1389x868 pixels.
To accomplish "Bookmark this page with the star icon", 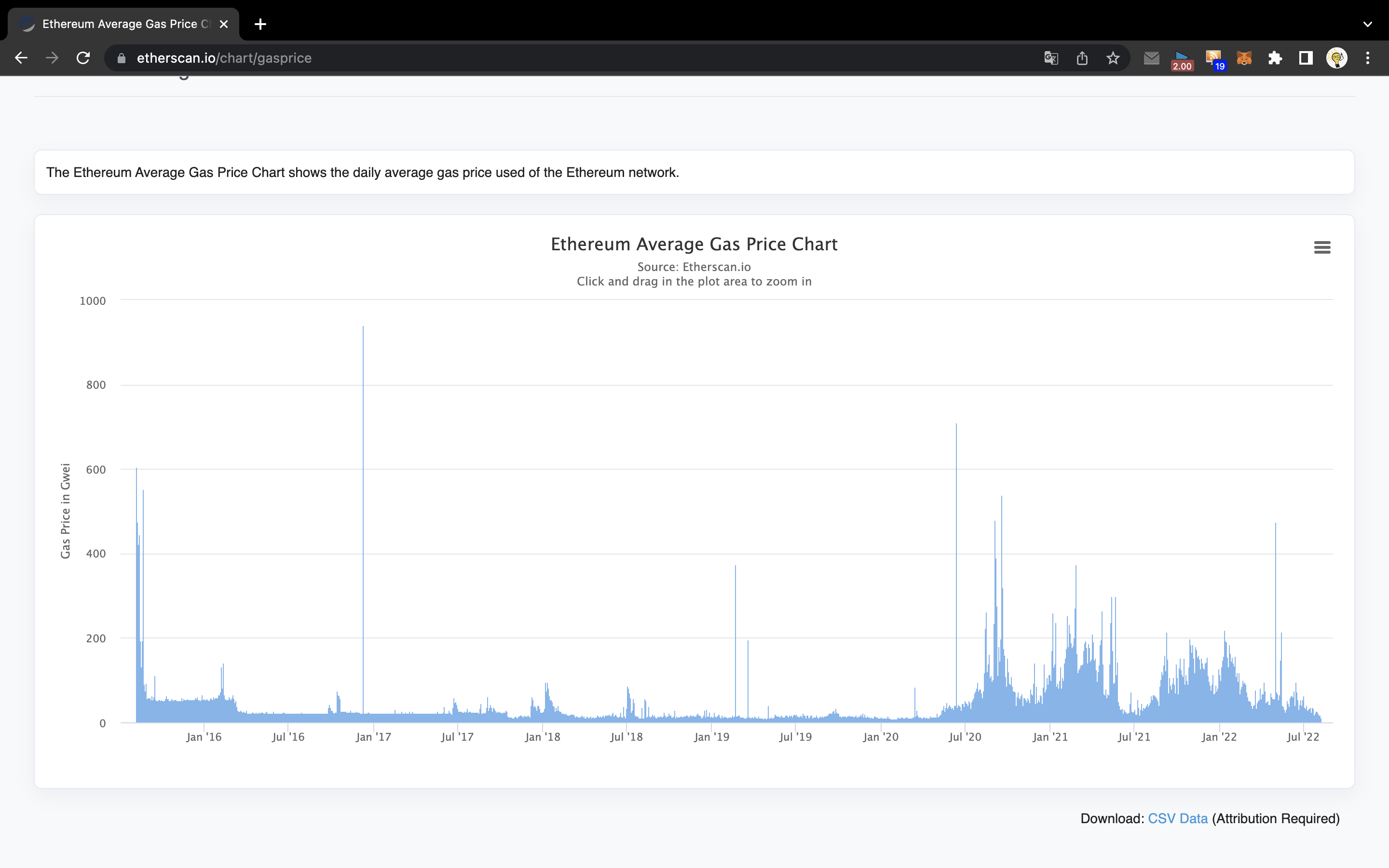I will [1113, 58].
